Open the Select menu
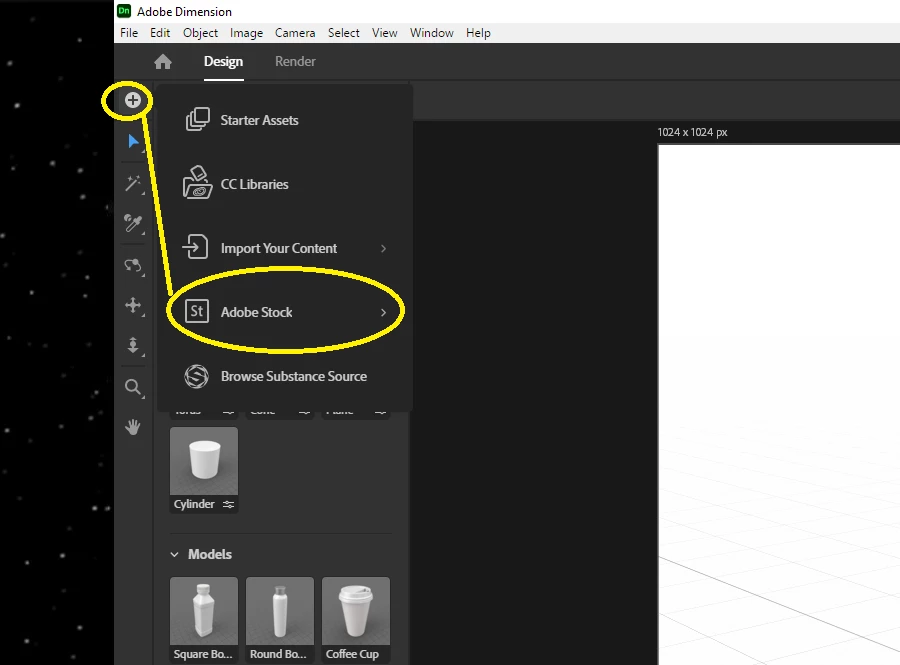 click(x=344, y=33)
